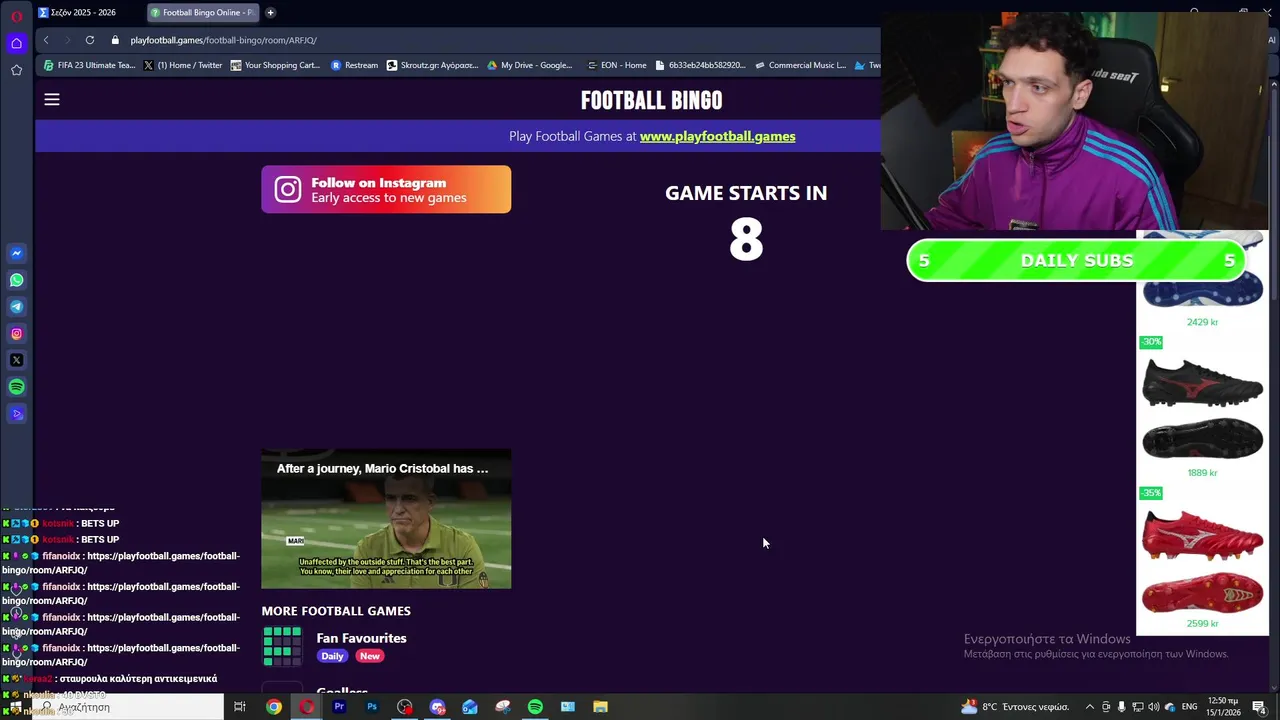Open Messenger in Opera sidebar
The image size is (1280, 720).
pyautogui.click(x=16, y=253)
